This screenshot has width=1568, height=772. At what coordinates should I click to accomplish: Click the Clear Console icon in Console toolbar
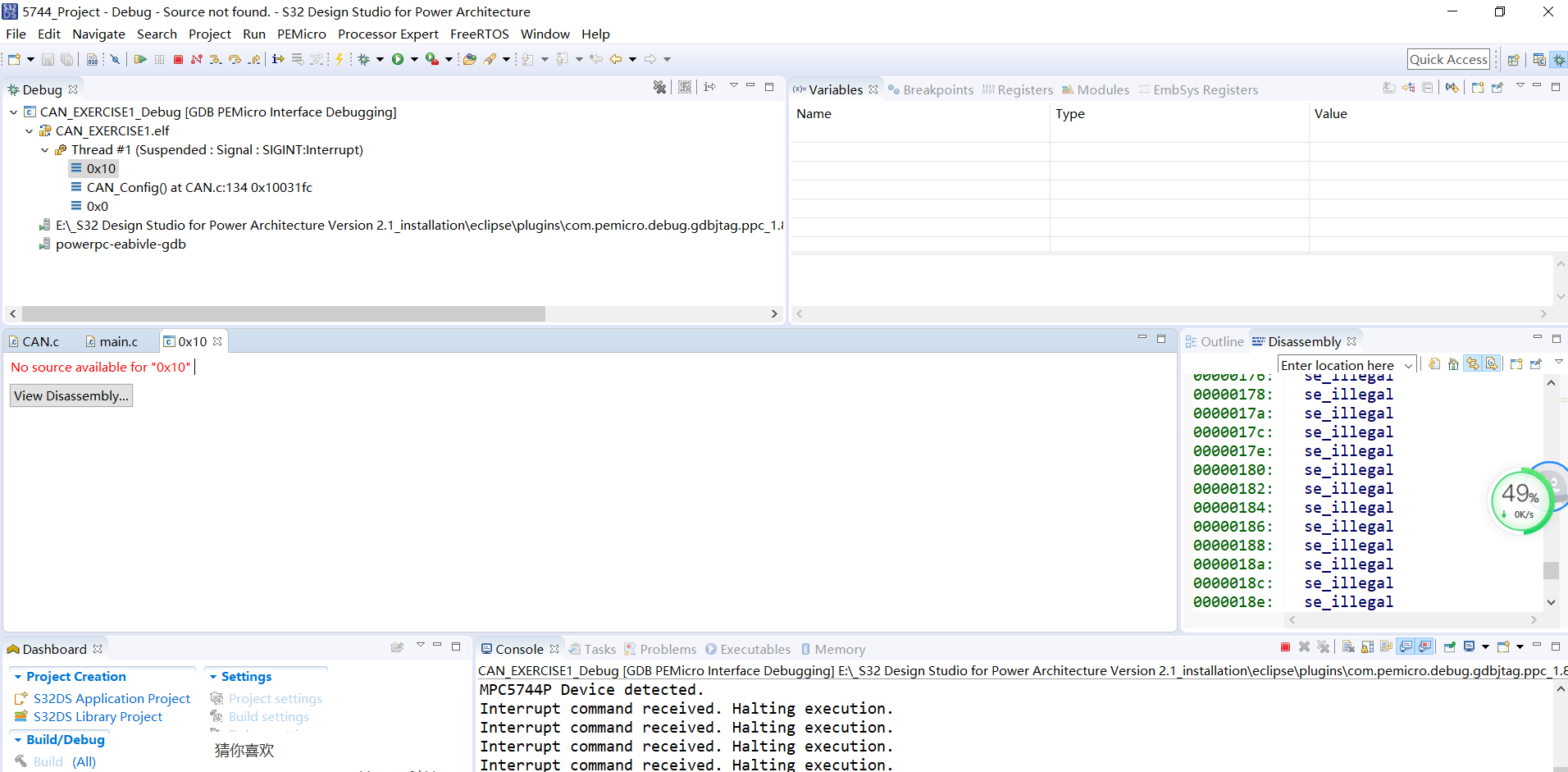[x=1348, y=647]
